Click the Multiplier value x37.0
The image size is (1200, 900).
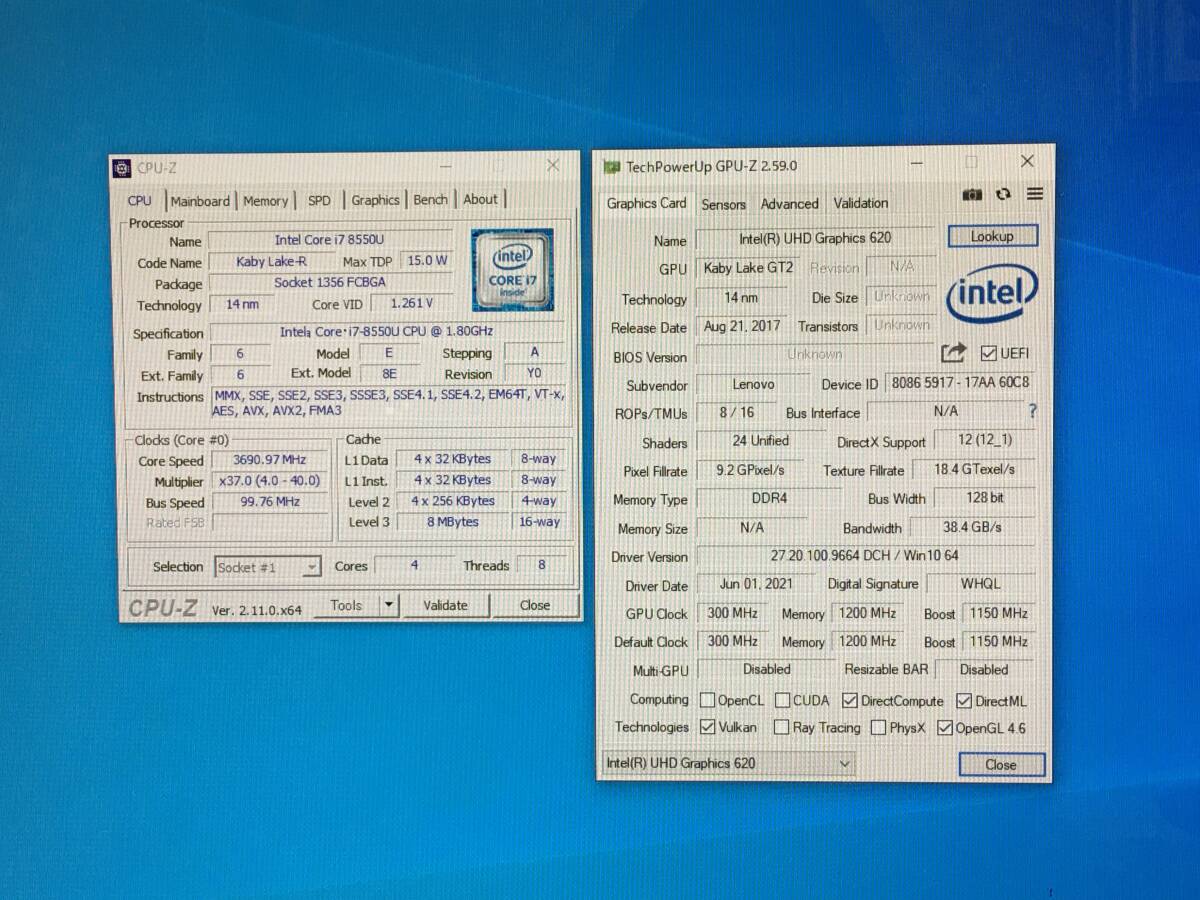(269, 481)
